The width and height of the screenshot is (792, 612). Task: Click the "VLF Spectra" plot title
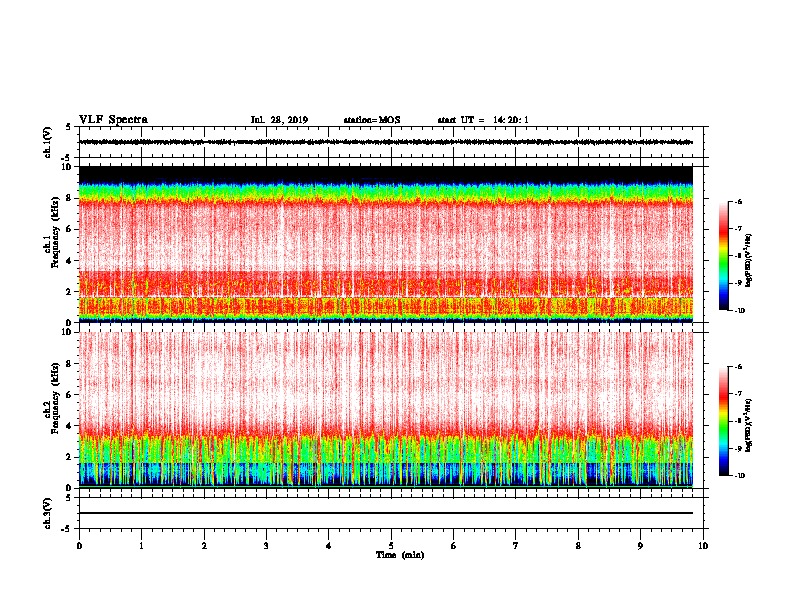tap(113, 120)
